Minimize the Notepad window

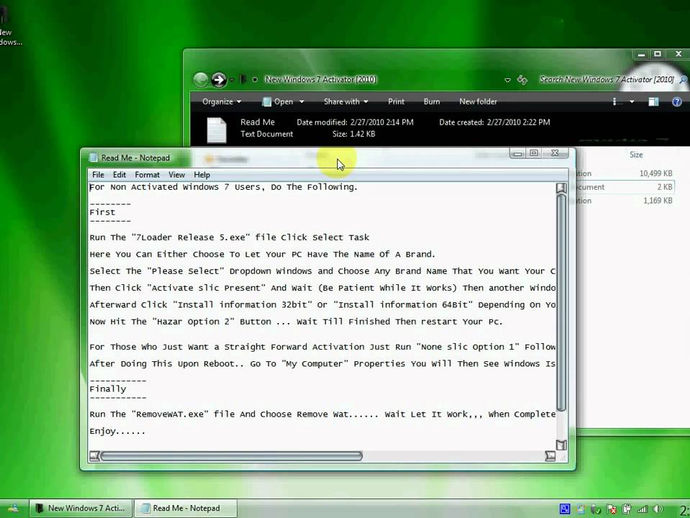(x=518, y=153)
